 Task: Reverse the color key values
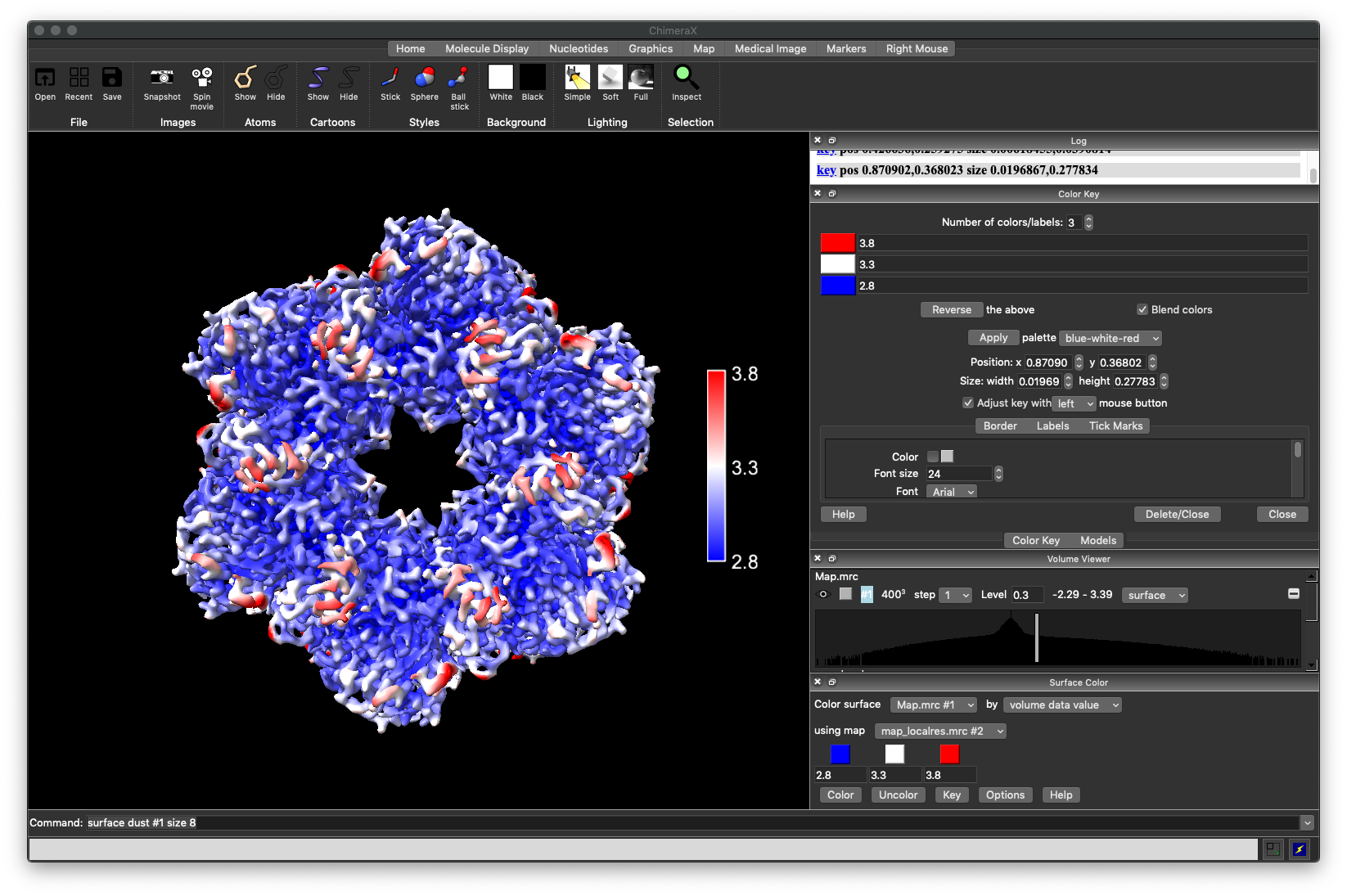point(951,309)
